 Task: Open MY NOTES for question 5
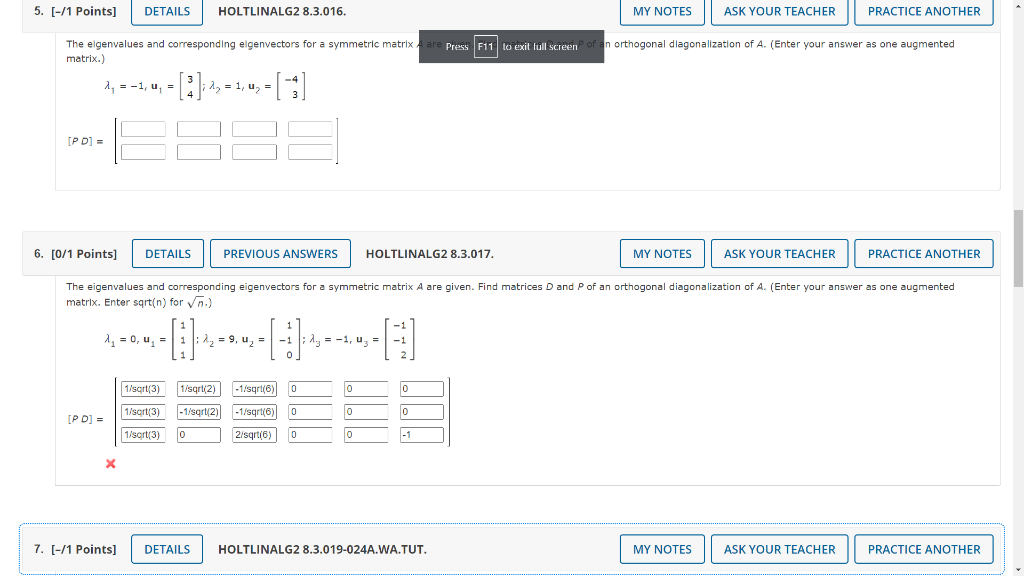(x=661, y=11)
